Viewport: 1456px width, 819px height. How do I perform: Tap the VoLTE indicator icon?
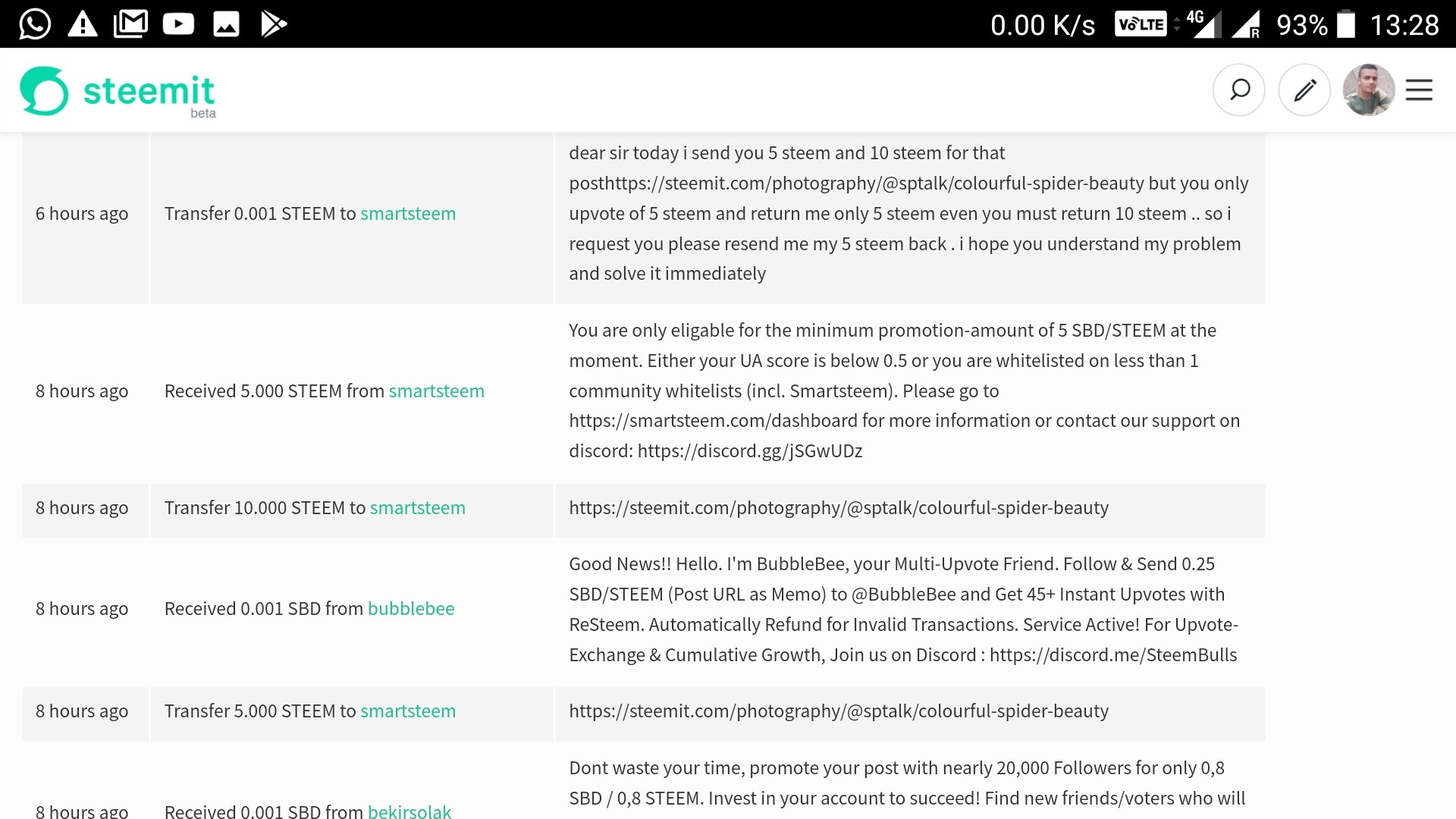click(x=1141, y=24)
